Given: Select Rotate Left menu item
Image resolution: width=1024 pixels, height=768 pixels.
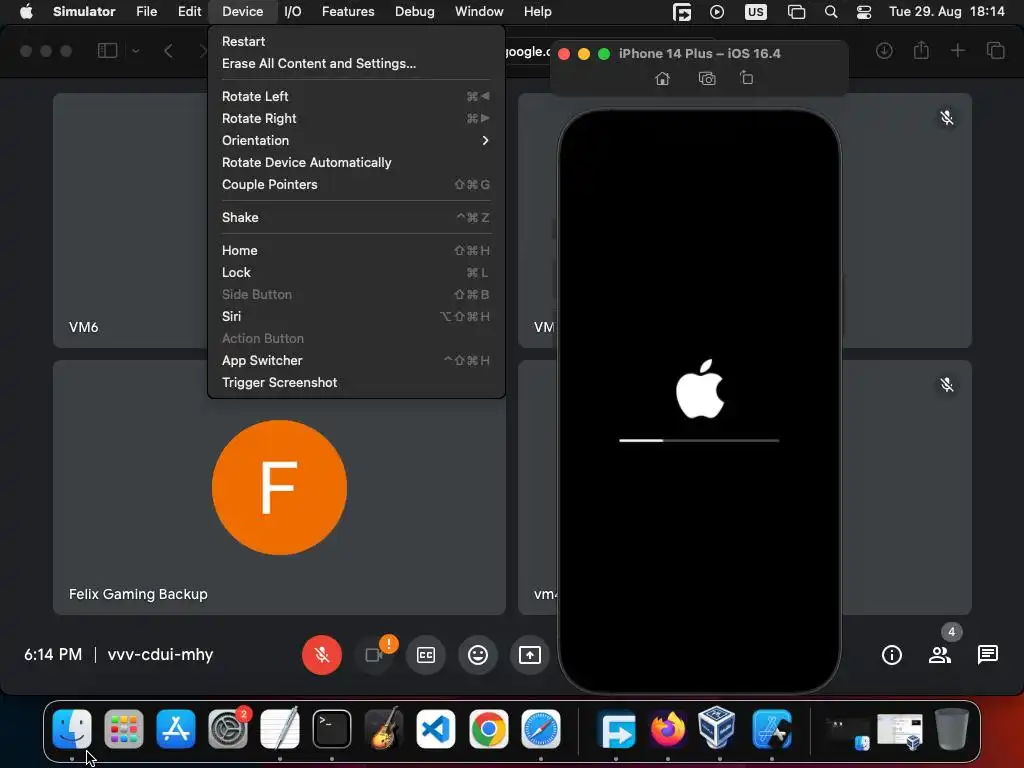Looking at the screenshot, I should click(356, 96).
